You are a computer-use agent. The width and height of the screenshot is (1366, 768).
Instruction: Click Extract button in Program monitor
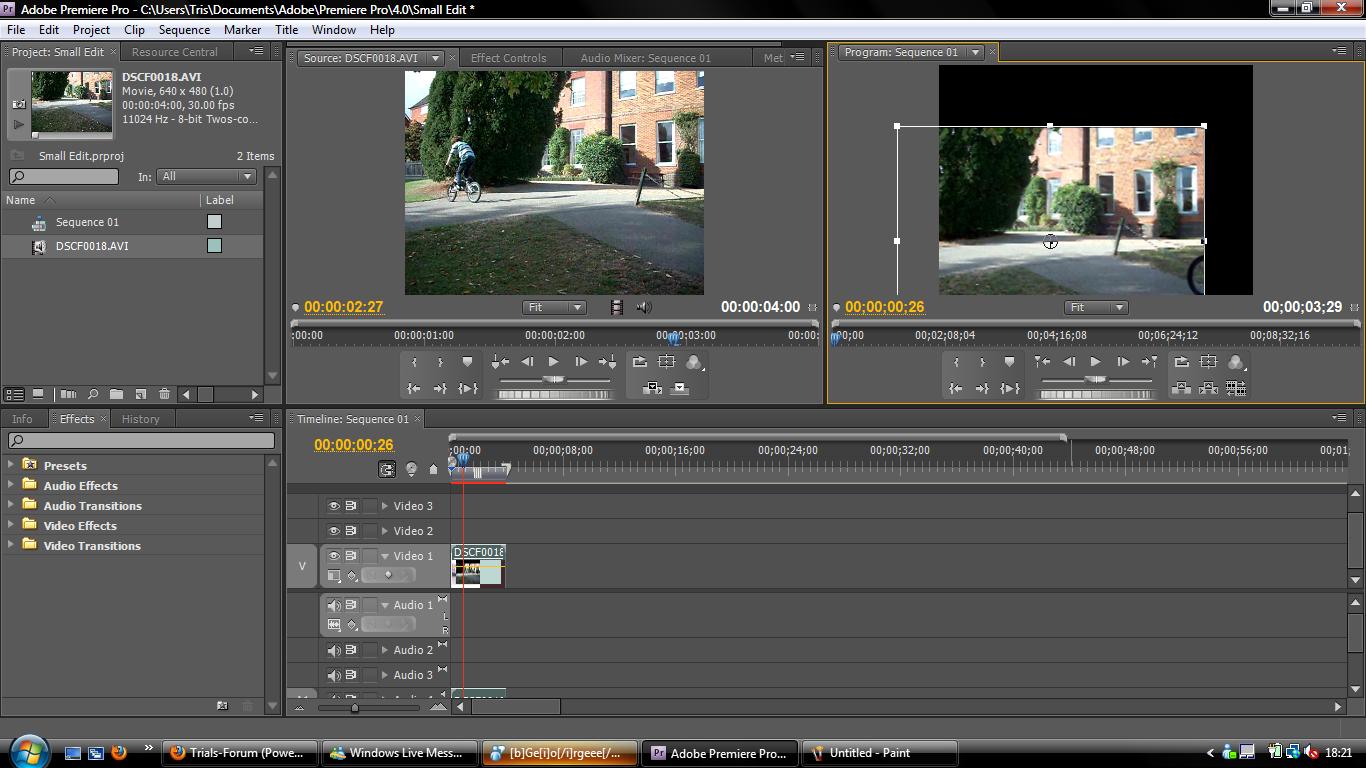[1208, 388]
